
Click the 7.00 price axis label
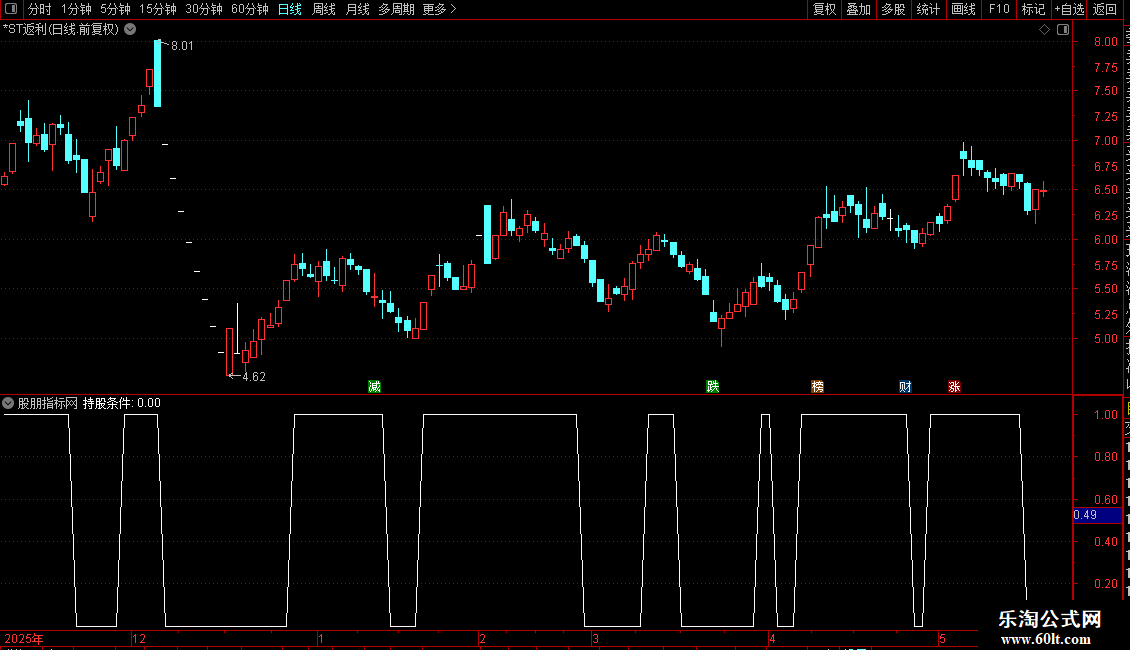pyautogui.click(x=1105, y=141)
